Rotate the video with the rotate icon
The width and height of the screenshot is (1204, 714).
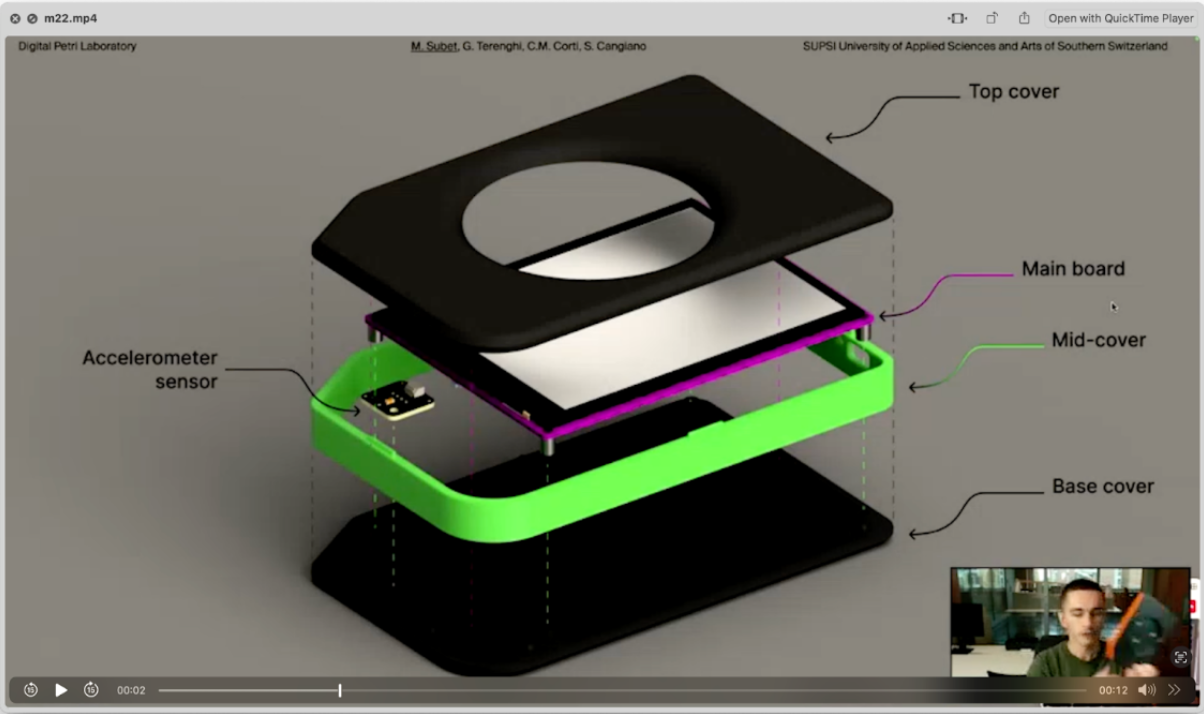coord(992,18)
